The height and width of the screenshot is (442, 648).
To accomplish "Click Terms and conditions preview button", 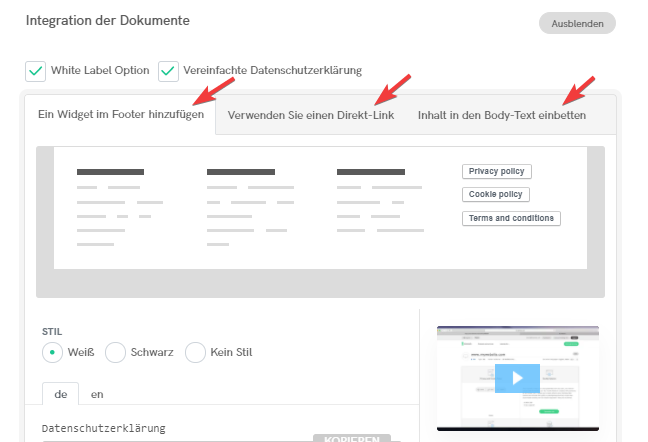I will click(511, 218).
